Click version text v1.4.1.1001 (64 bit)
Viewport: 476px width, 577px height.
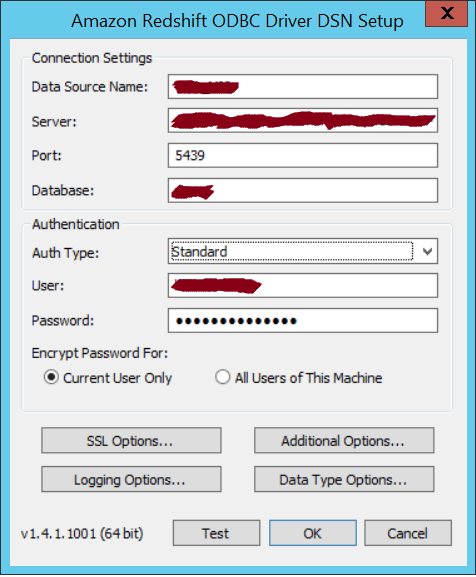(82, 533)
